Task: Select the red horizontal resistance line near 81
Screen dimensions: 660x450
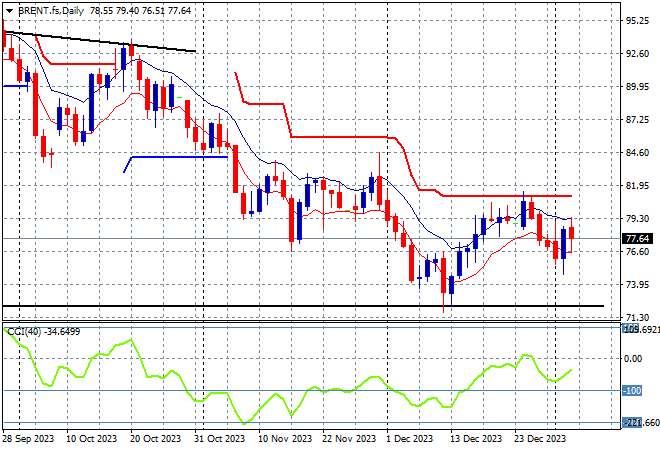Action: click(x=507, y=196)
